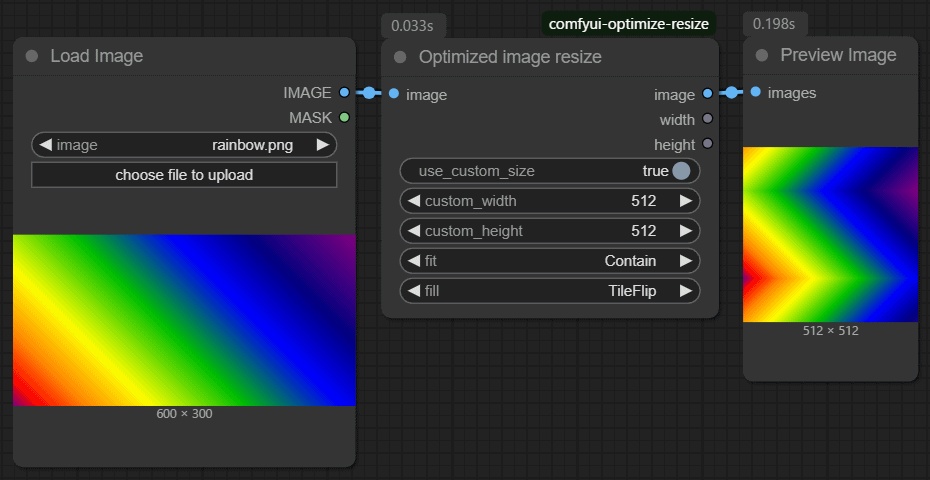Click the MASK output socket
930x480 pixels.
344,118
